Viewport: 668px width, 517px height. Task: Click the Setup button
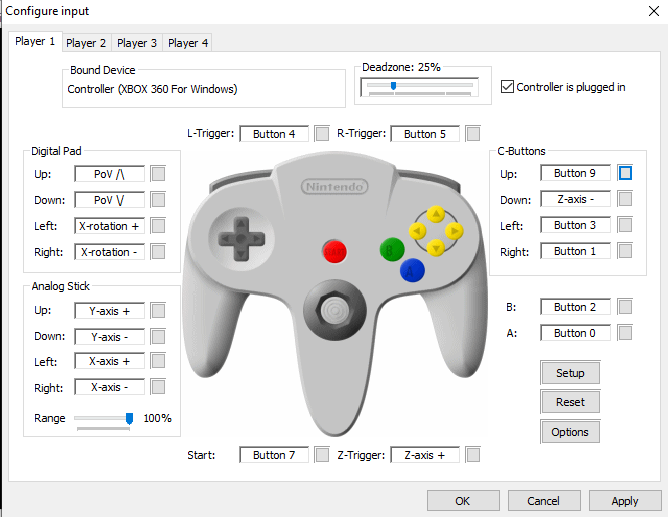click(x=570, y=373)
